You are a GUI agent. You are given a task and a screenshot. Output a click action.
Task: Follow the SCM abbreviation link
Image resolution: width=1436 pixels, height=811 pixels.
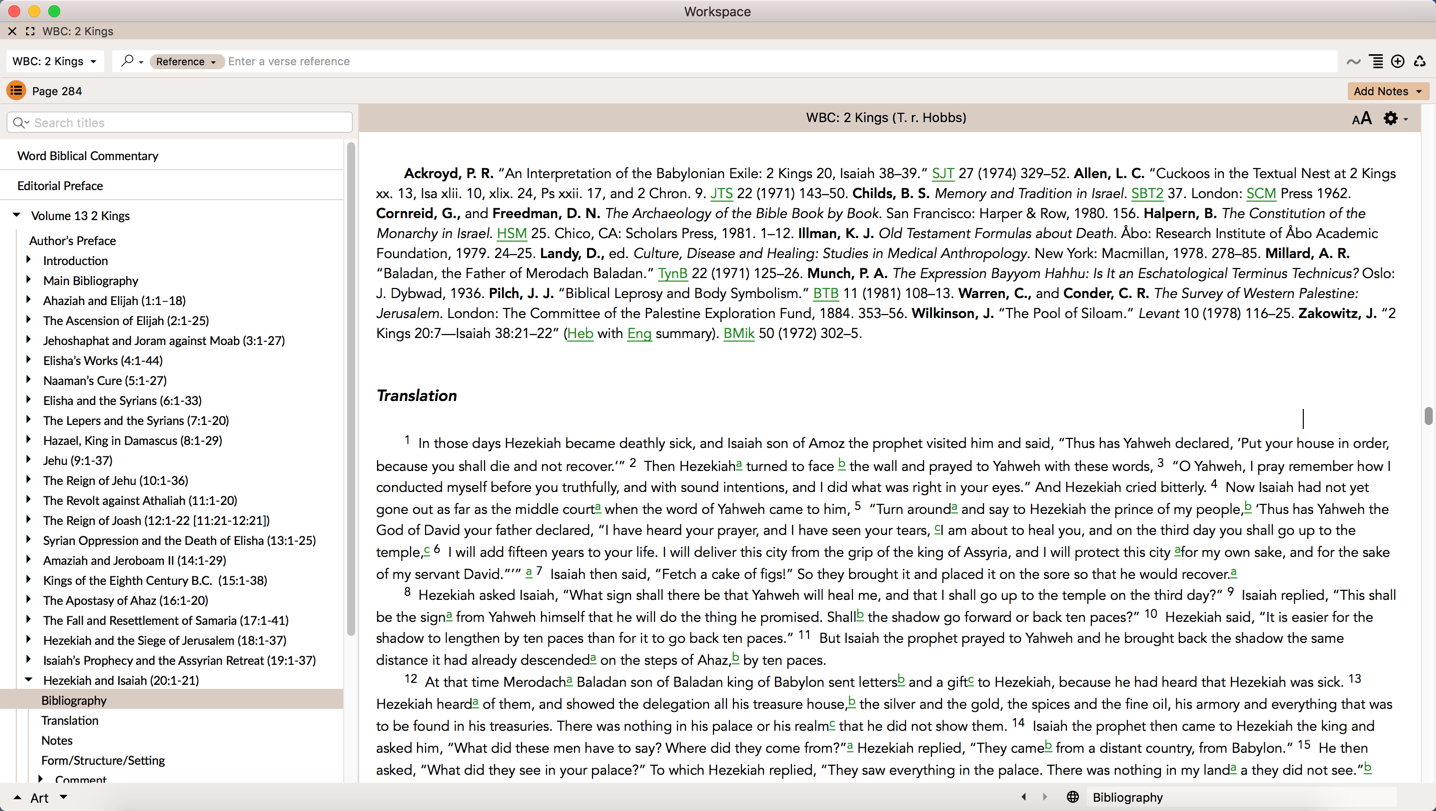[x=1261, y=194]
